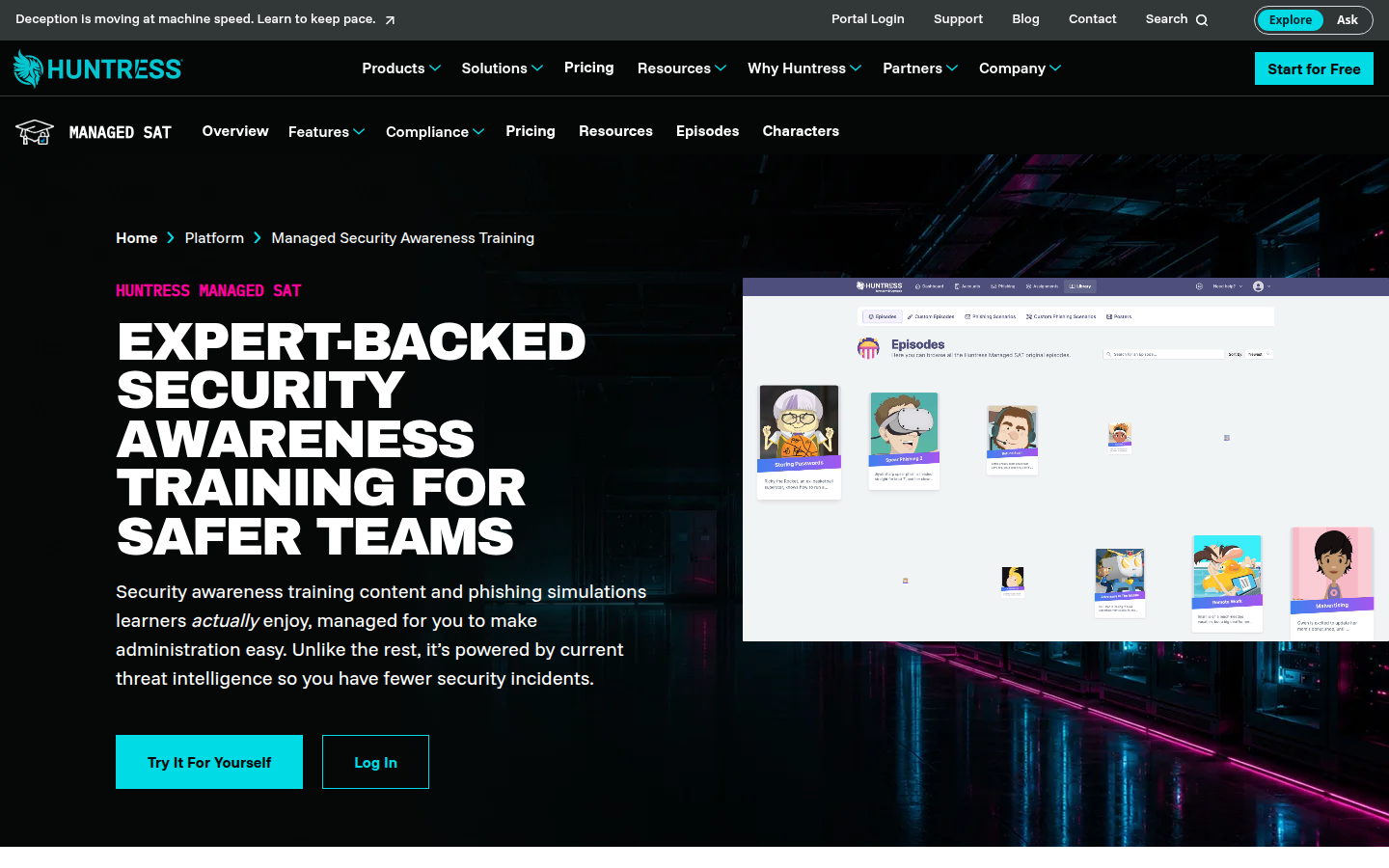Expand the Products dropdown menu
Screen dimensions: 1389x868
point(401,68)
